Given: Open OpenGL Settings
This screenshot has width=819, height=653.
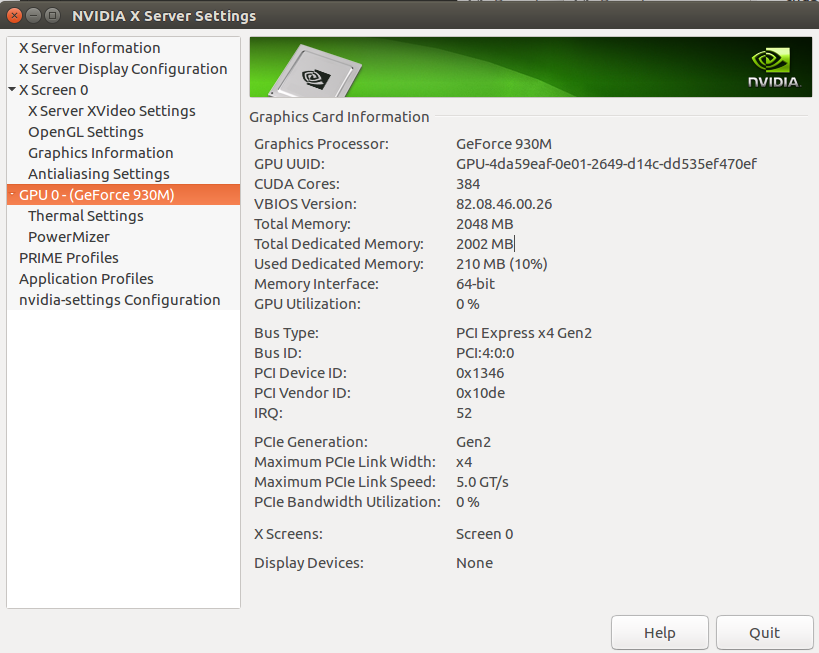Looking at the screenshot, I should (x=85, y=131).
